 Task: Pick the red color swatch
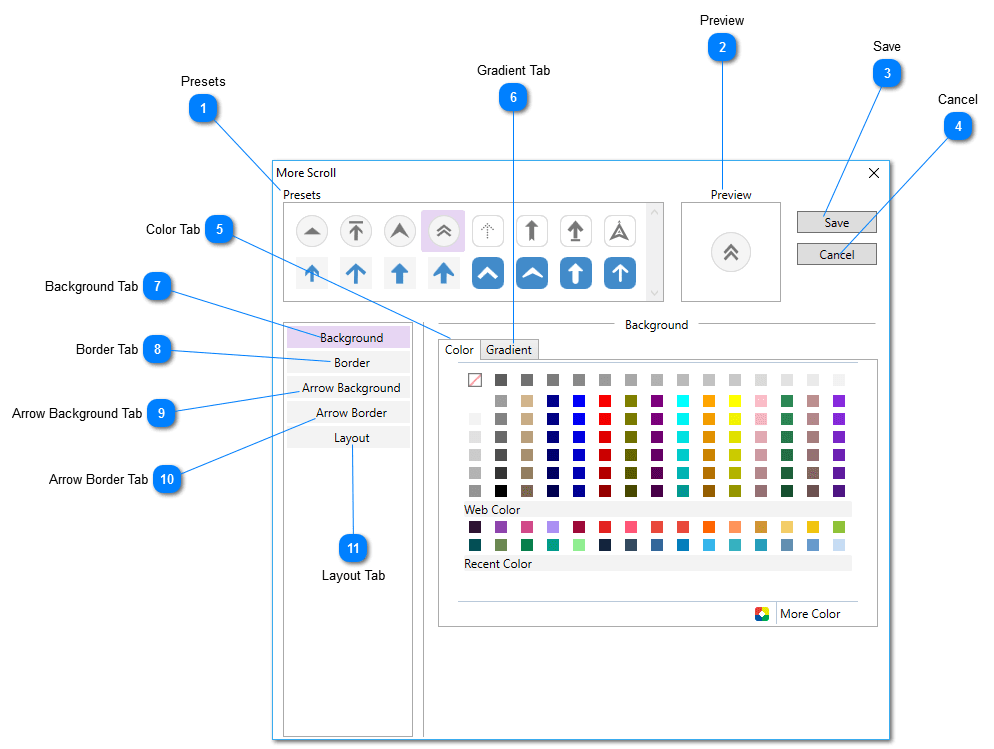[x=604, y=399]
